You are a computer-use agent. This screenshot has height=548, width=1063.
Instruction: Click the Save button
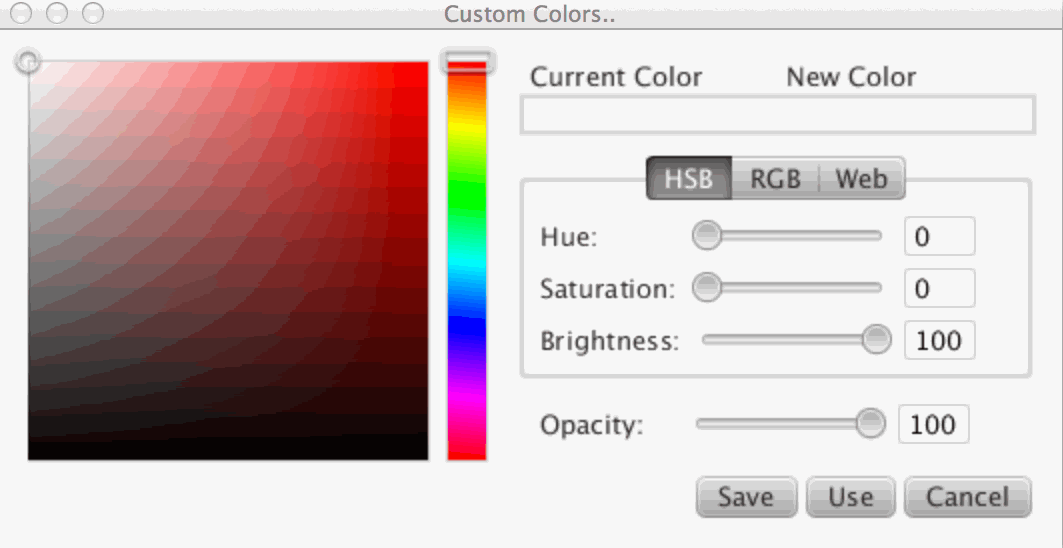pos(746,497)
